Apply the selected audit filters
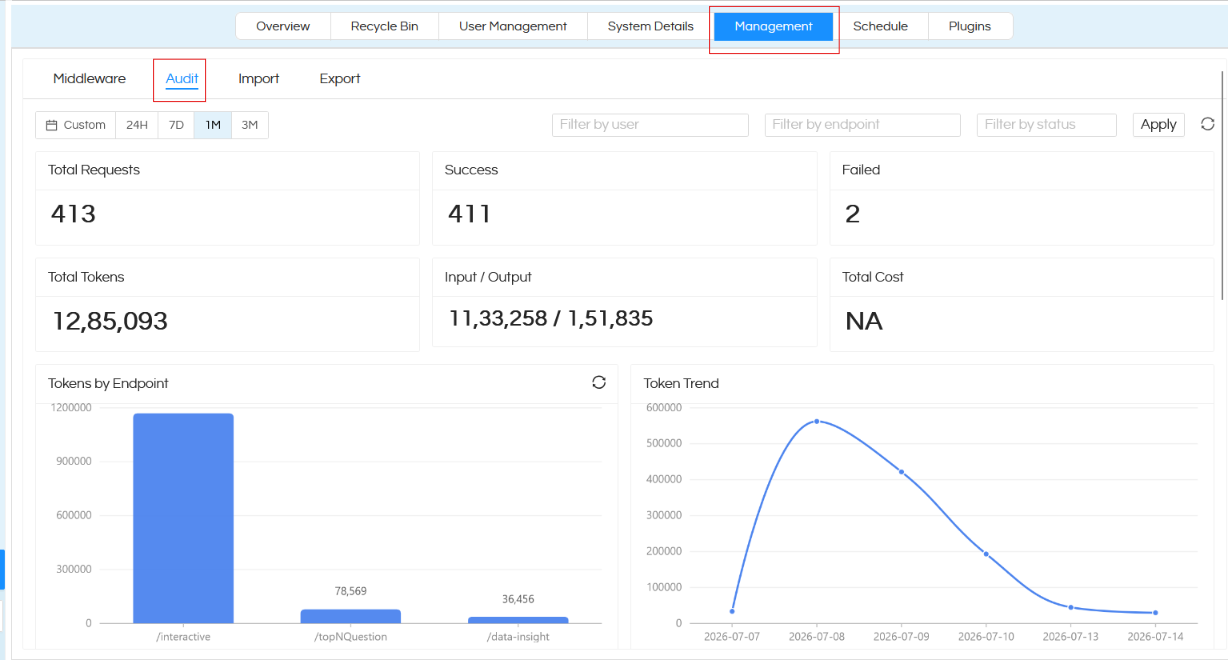 click(1159, 124)
